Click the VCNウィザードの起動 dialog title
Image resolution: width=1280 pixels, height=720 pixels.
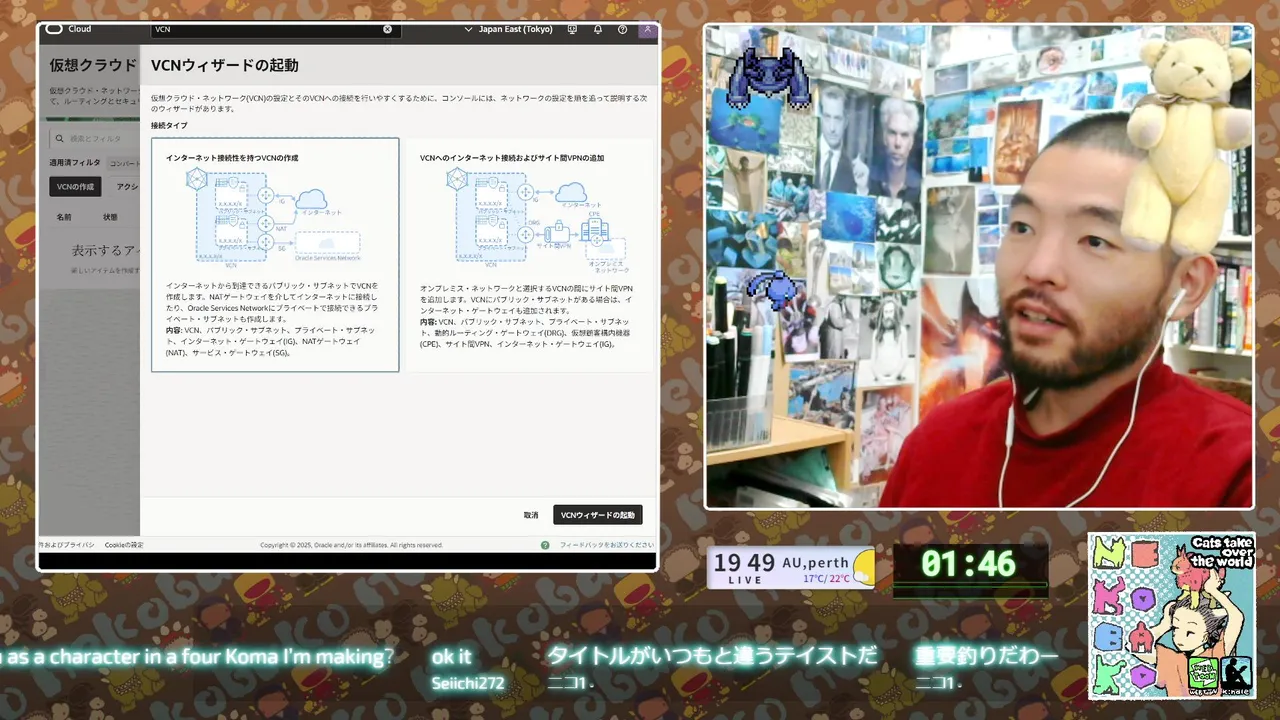224,65
